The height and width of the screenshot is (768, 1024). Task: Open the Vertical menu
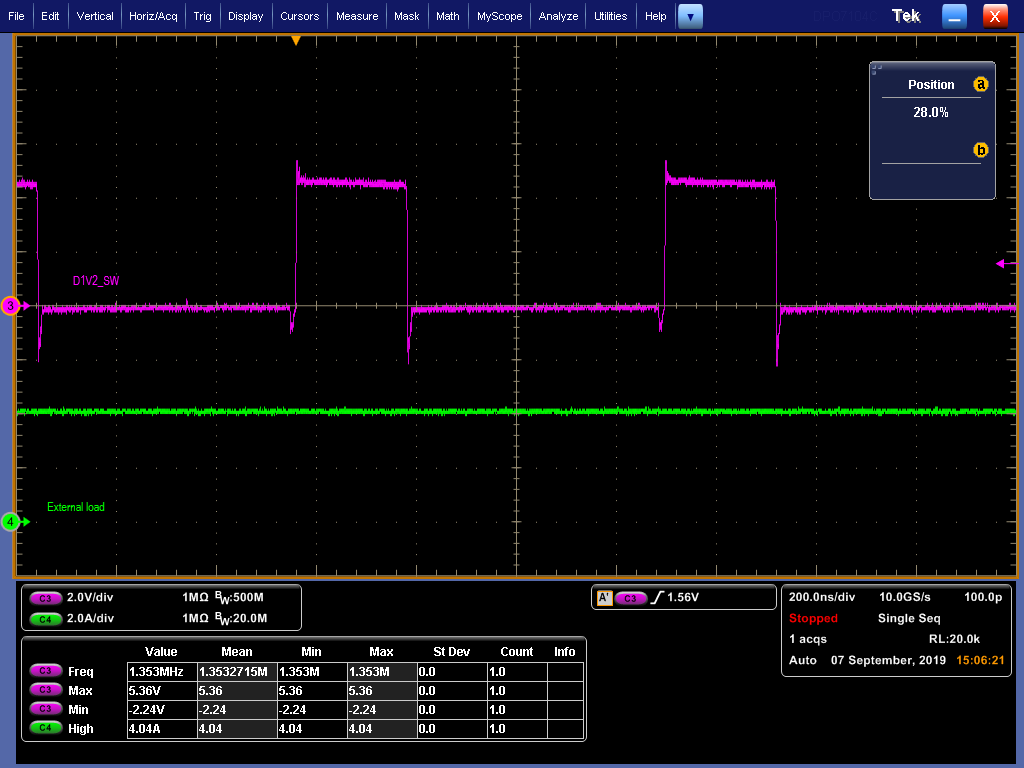tap(95, 16)
